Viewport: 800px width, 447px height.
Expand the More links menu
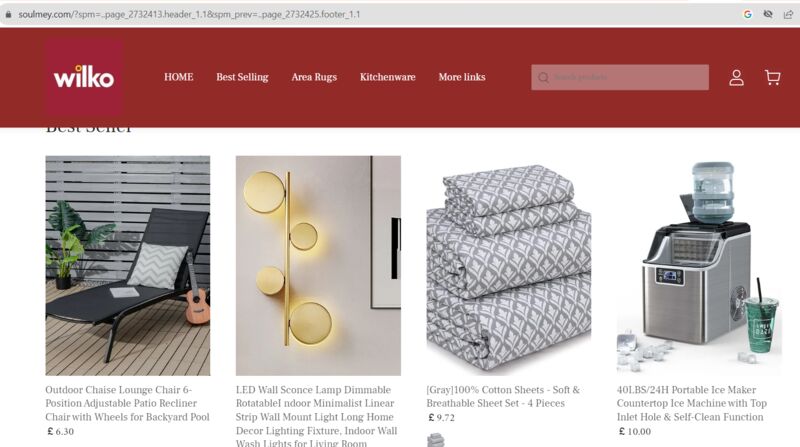pos(462,77)
